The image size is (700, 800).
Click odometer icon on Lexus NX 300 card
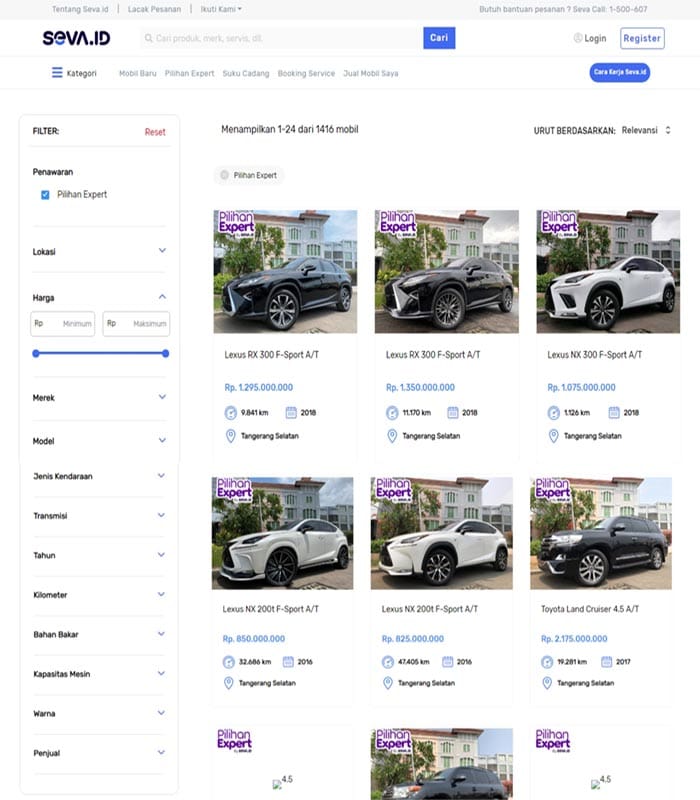coord(554,412)
